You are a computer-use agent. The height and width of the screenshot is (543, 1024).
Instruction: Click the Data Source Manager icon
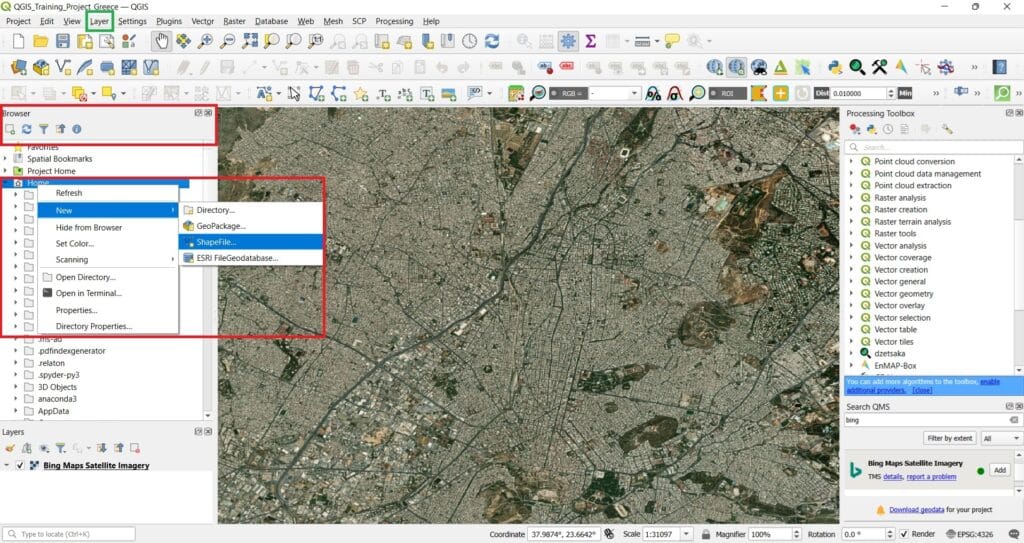point(18,67)
